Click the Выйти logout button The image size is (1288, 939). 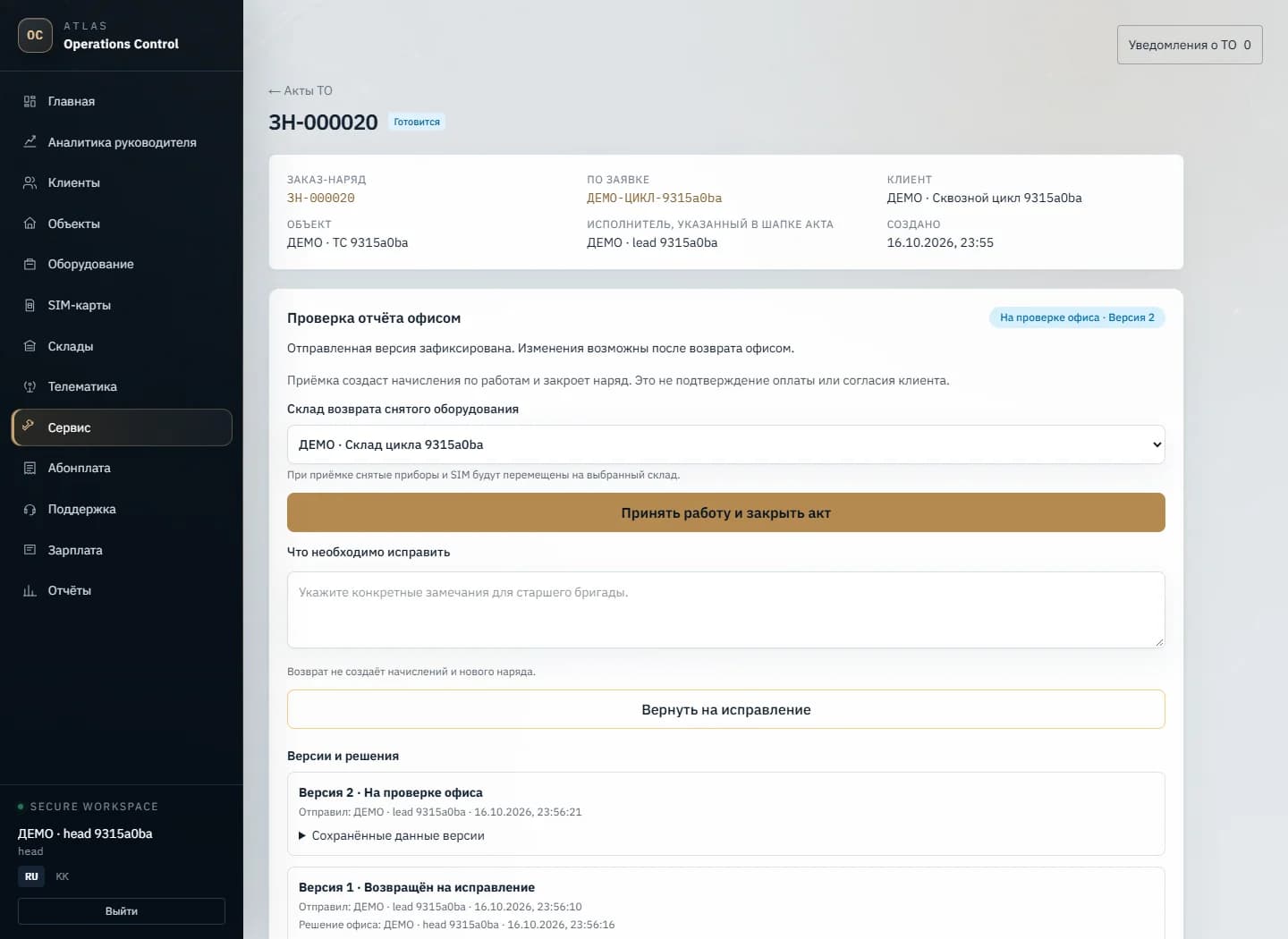[x=122, y=911]
